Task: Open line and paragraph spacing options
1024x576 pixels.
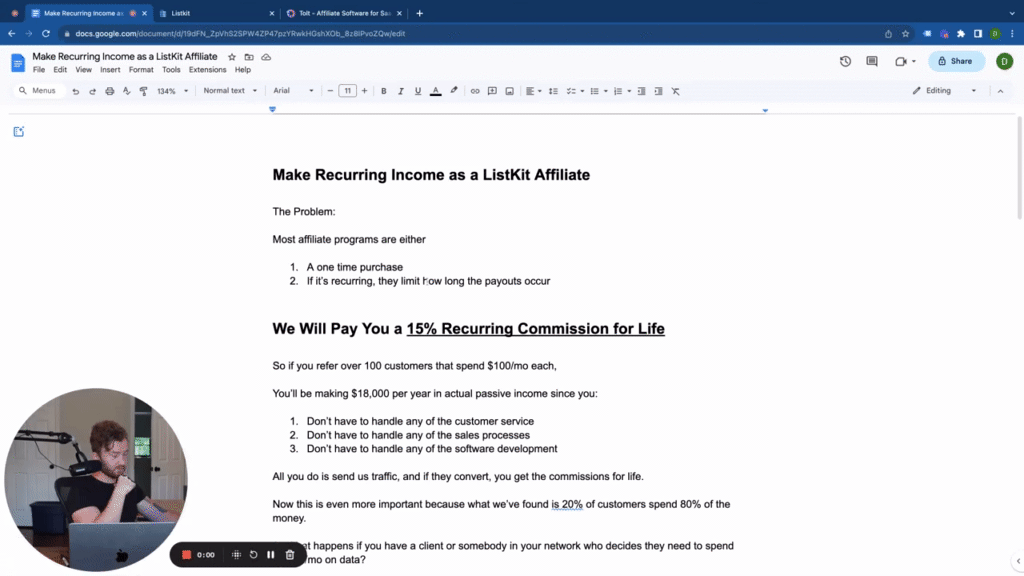Action: coord(553,91)
